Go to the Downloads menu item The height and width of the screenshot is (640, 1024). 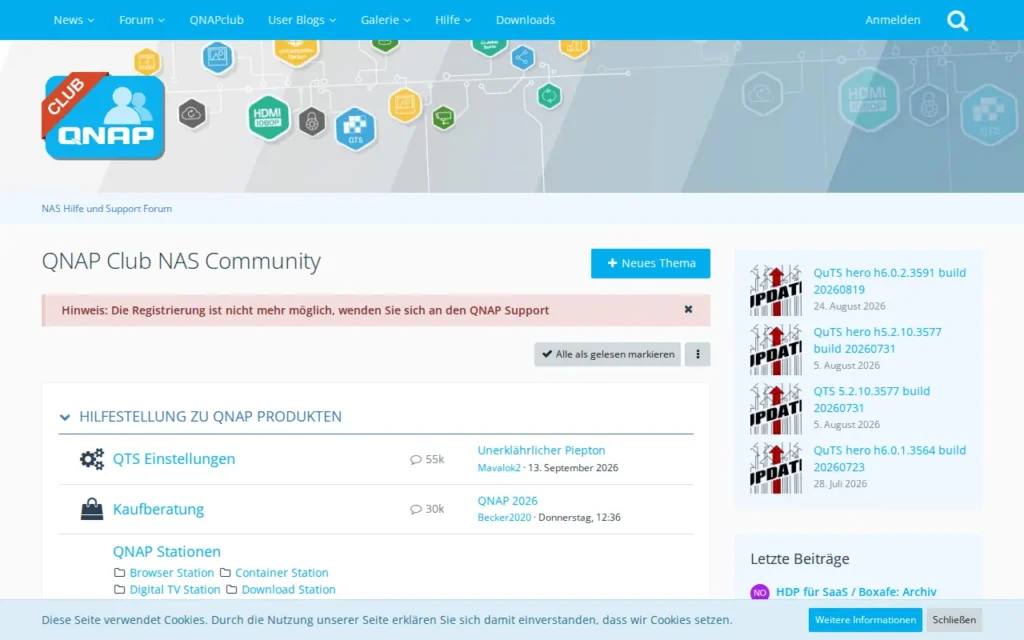pyautogui.click(x=525, y=20)
